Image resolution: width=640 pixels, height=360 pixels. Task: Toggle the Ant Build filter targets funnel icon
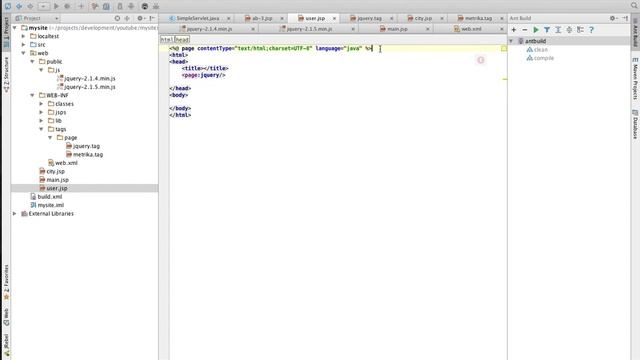pos(547,30)
